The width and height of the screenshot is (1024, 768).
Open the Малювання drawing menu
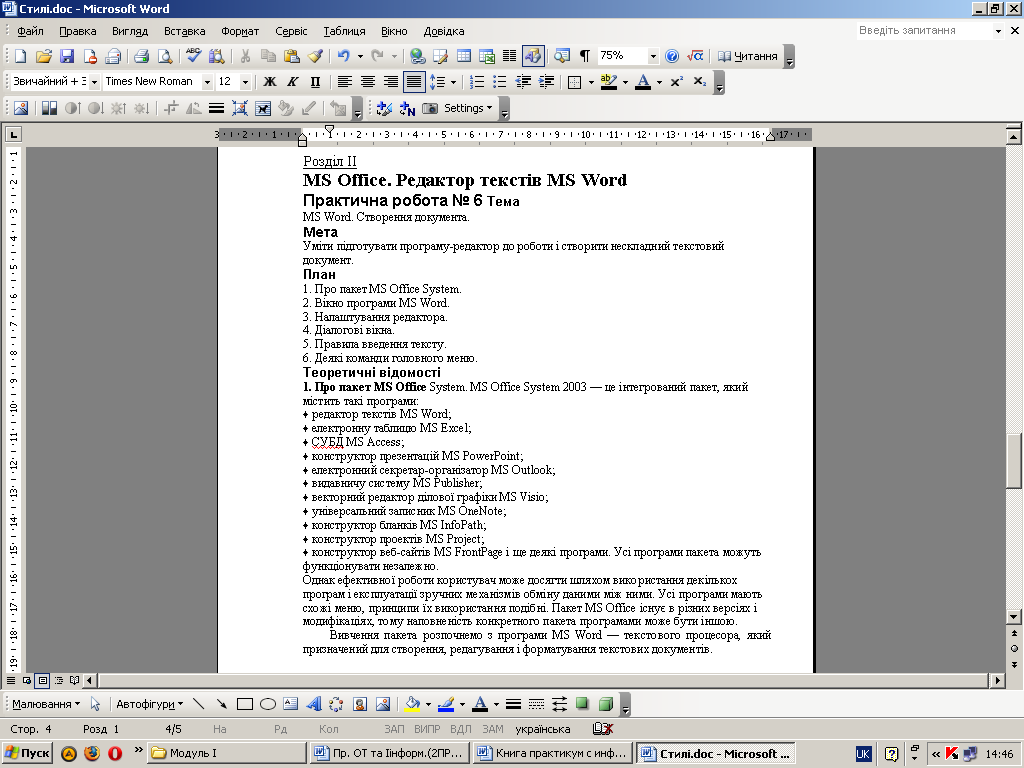pyautogui.click(x=46, y=704)
